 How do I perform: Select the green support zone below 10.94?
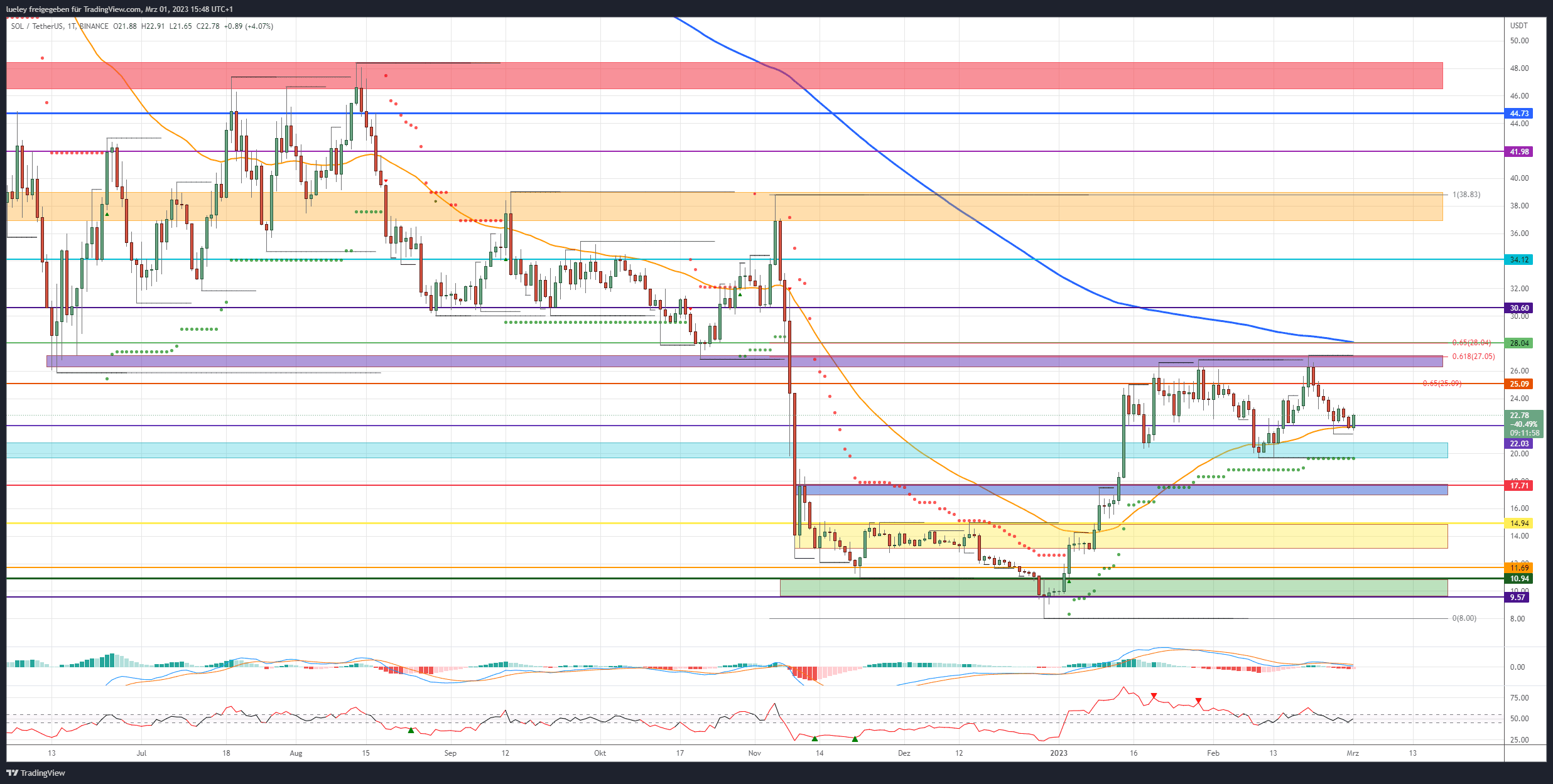[1113, 588]
